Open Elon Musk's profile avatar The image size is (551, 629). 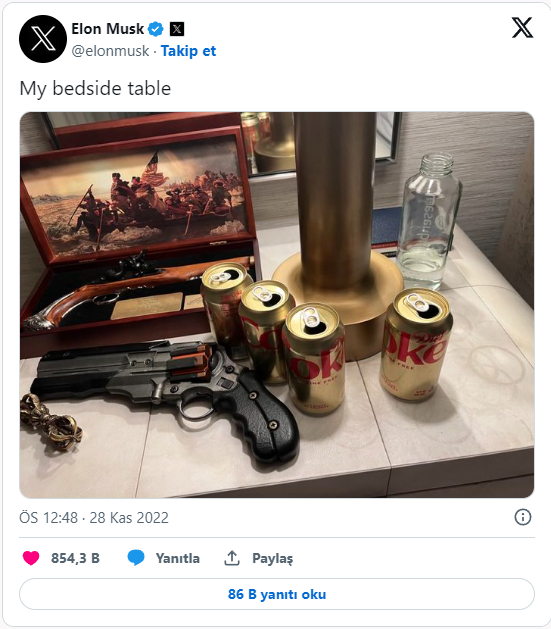(x=43, y=39)
